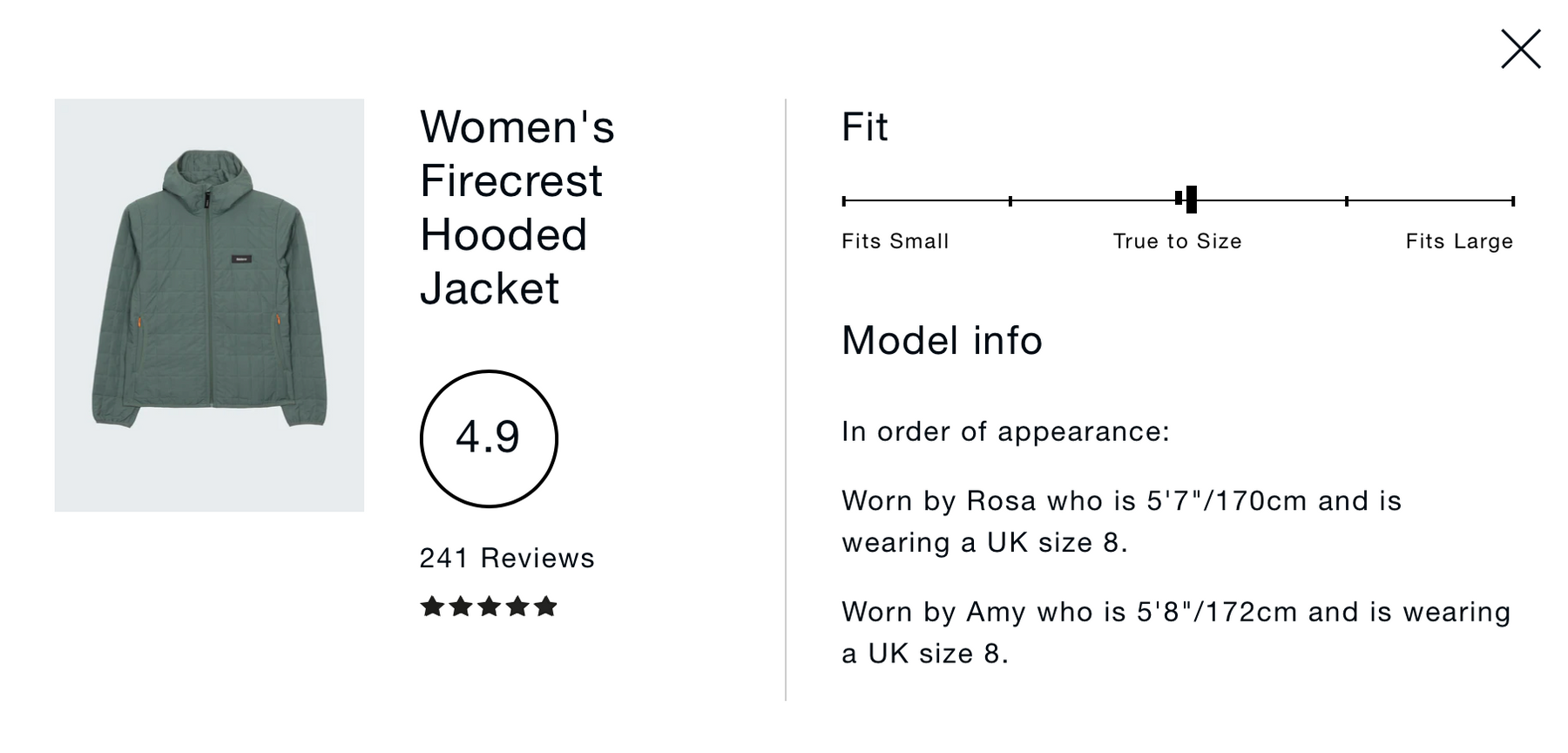Click the Model info heading

coord(942,341)
